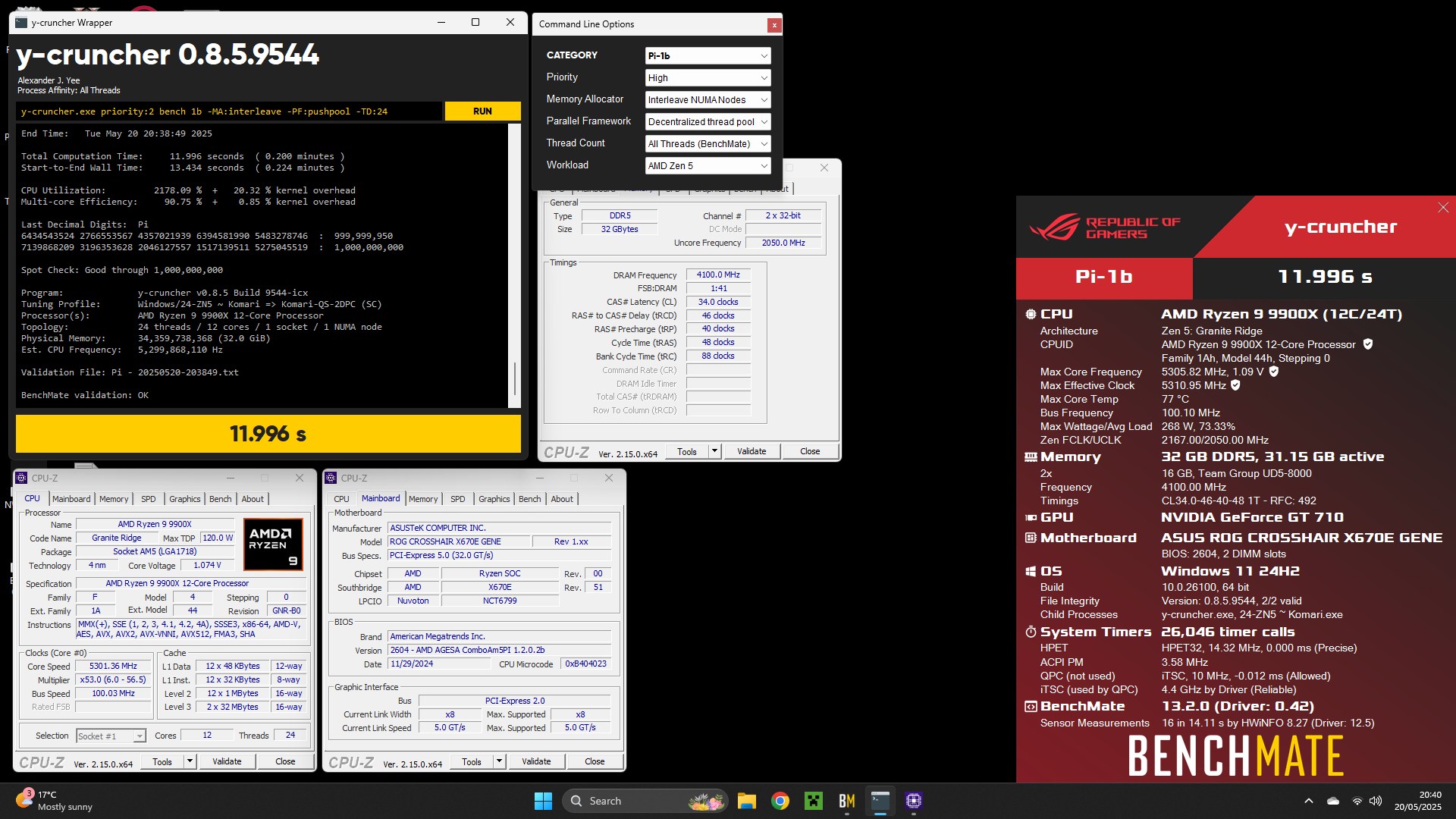Open the Socket #1 selection dropdown
The height and width of the screenshot is (819, 1456).
(111, 736)
